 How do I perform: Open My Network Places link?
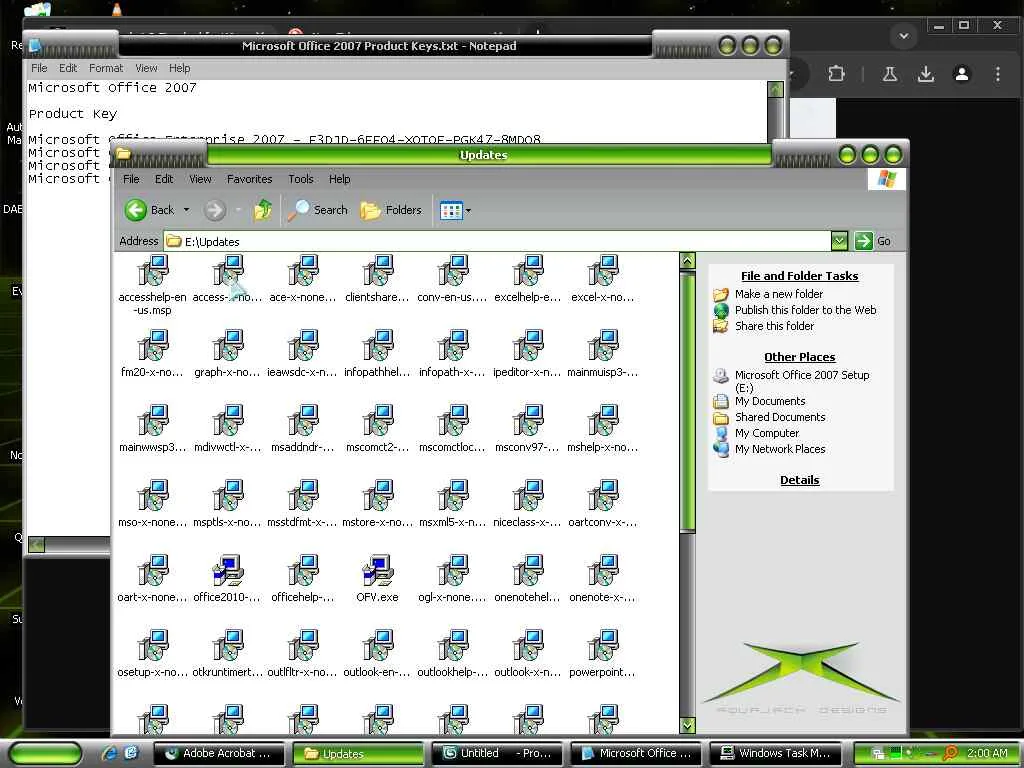(x=780, y=449)
